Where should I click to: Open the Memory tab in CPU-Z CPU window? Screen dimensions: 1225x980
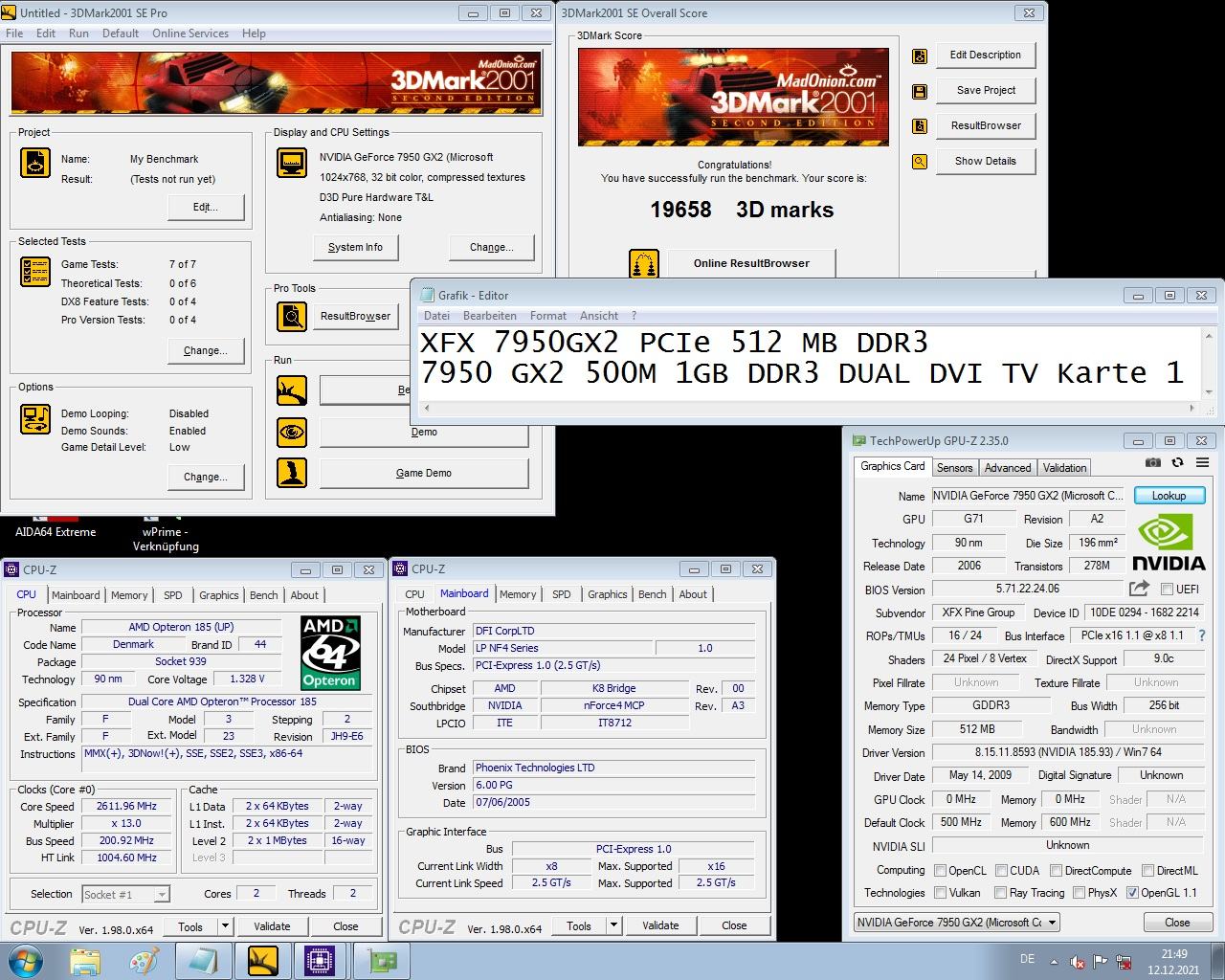point(129,595)
